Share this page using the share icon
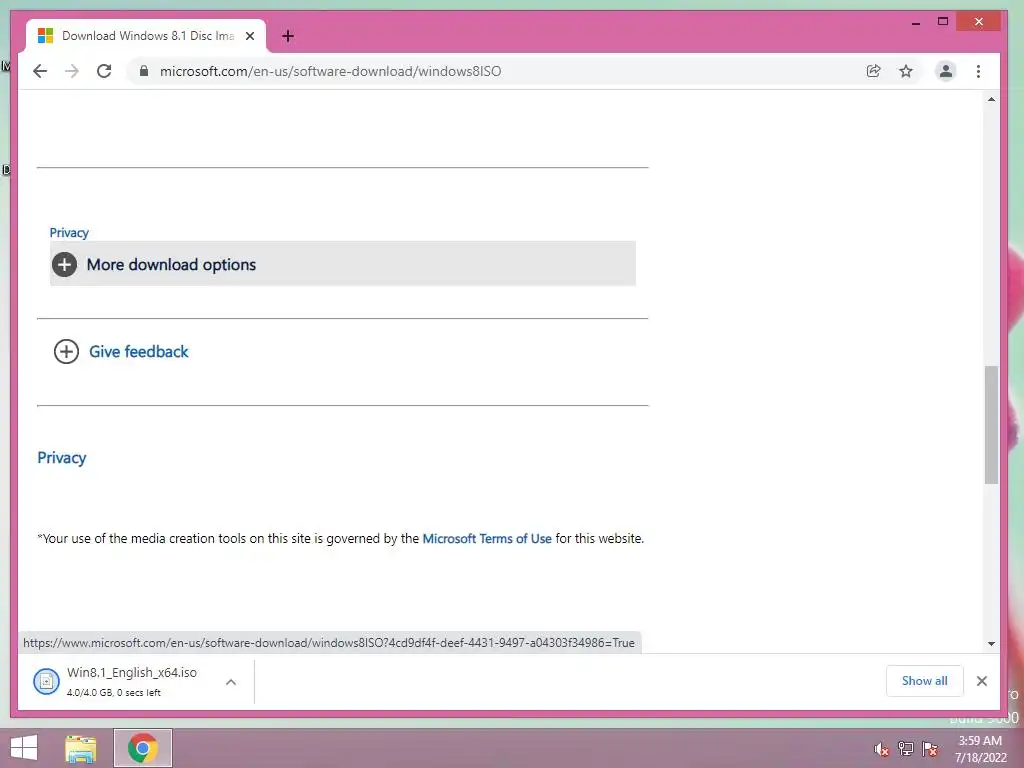1024x768 pixels. click(x=873, y=71)
